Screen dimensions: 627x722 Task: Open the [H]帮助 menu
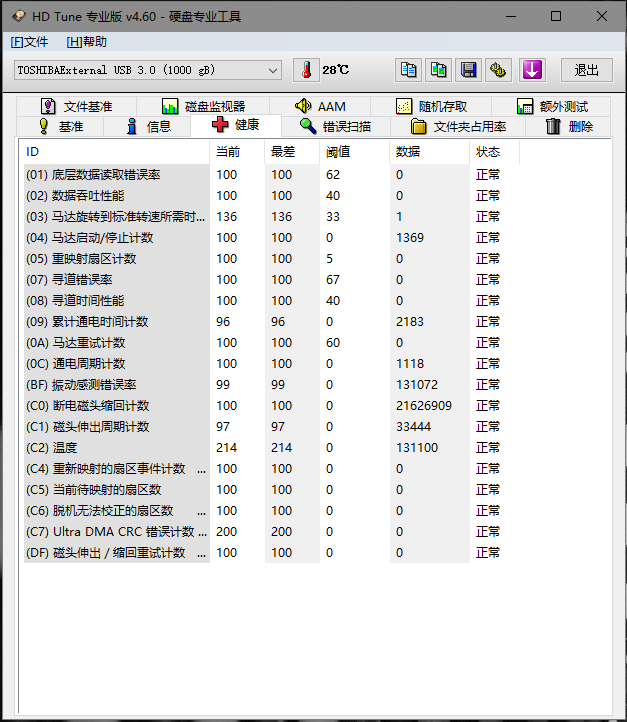pos(87,42)
